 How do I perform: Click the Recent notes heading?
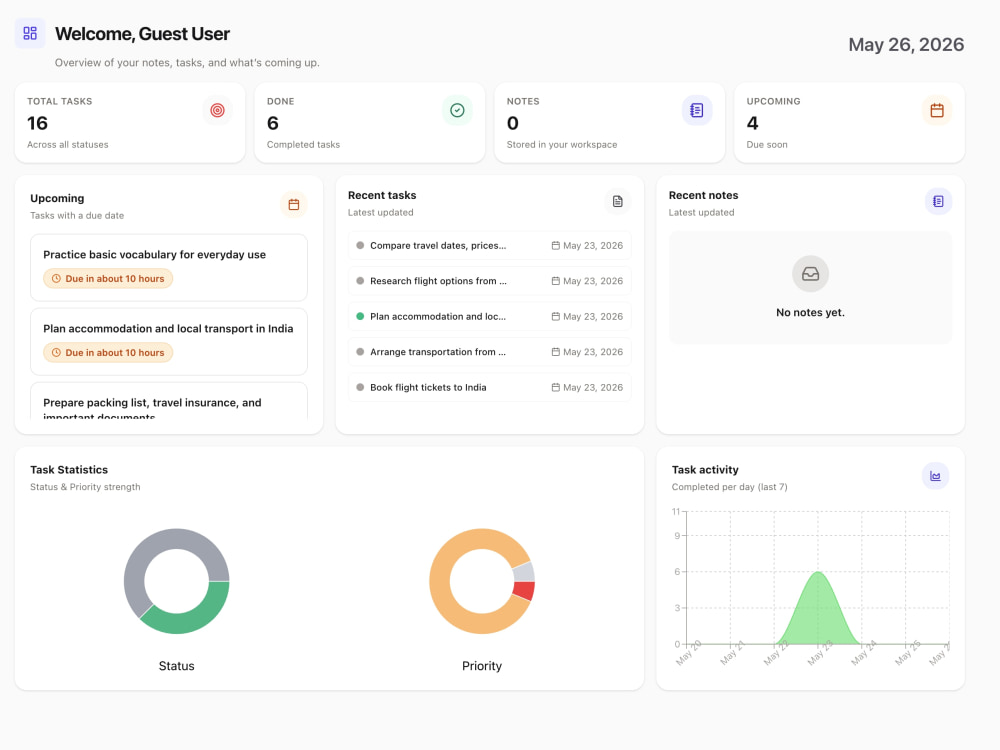[x=703, y=195]
